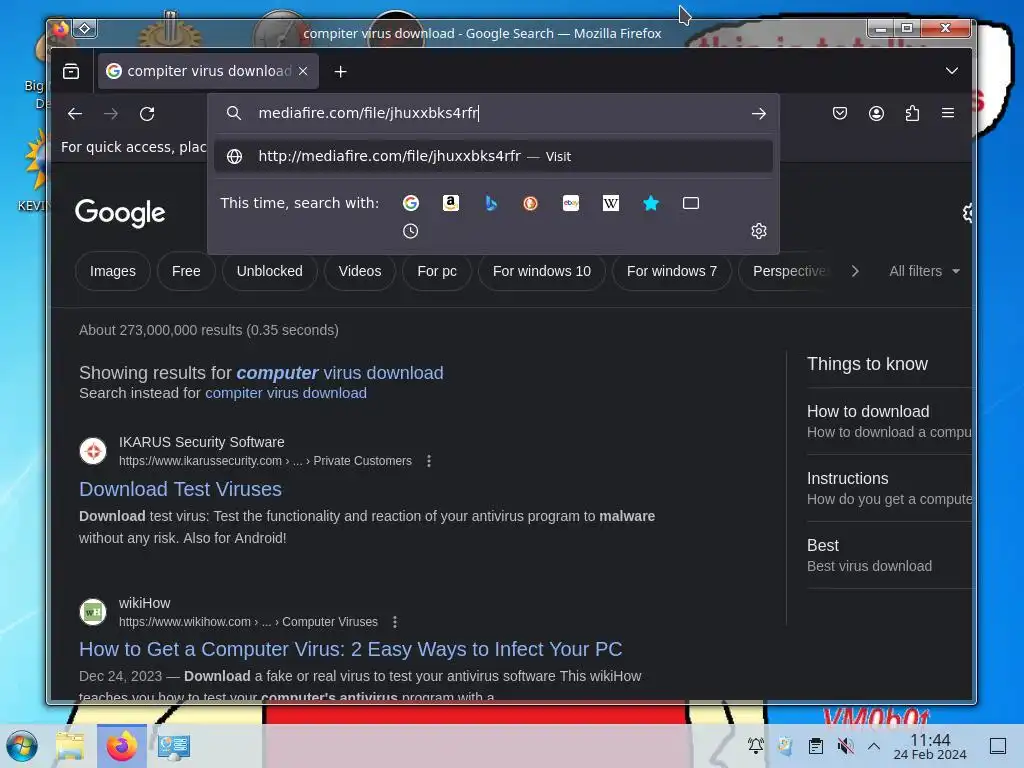Open the Download Test Viruses result

(180, 489)
